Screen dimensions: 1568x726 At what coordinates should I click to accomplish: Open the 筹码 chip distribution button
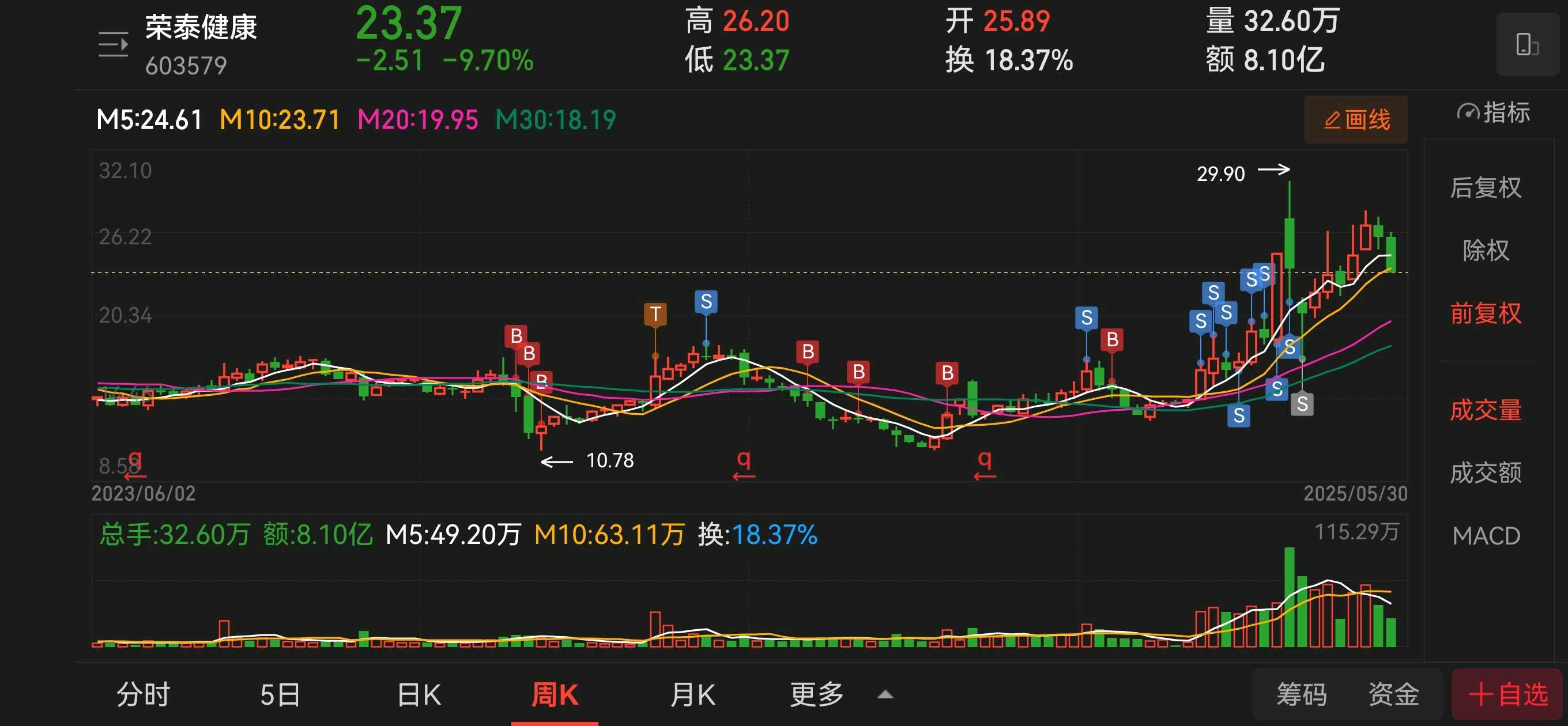[x=1302, y=694]
